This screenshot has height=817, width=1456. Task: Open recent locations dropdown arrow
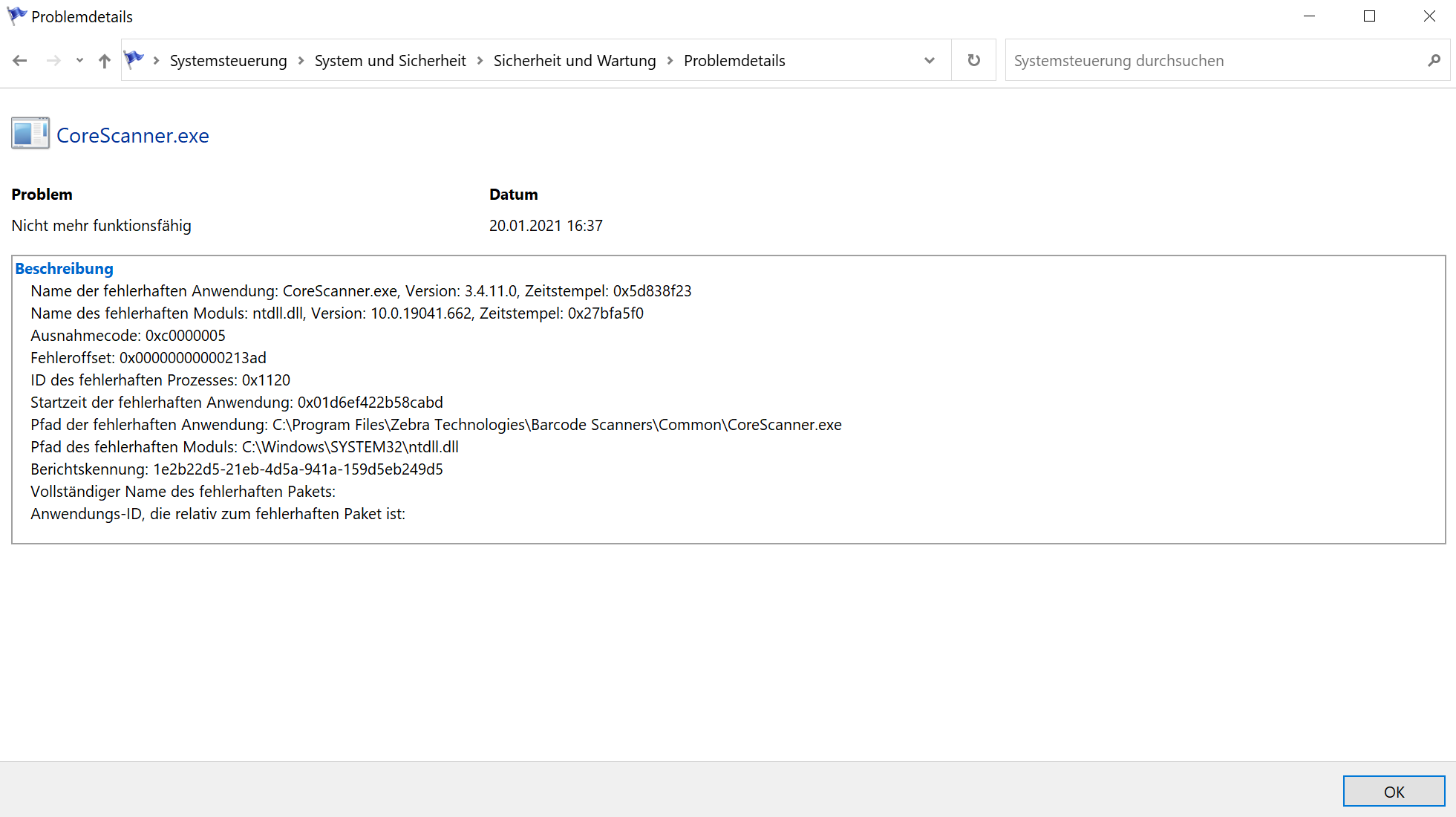click(79, 61)
